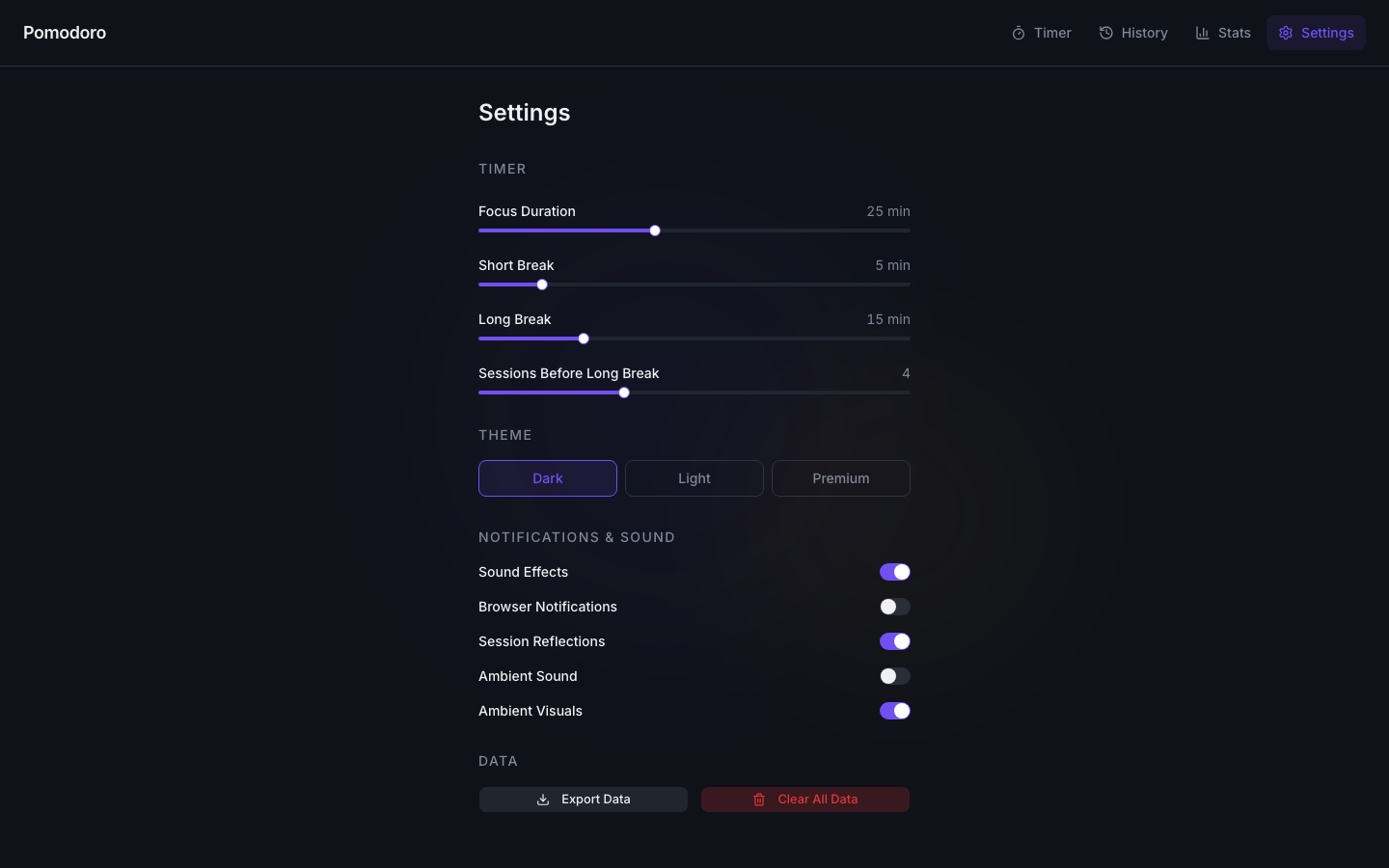Click the history clock icon
1389x868 pixels.
click(1106, 33)
